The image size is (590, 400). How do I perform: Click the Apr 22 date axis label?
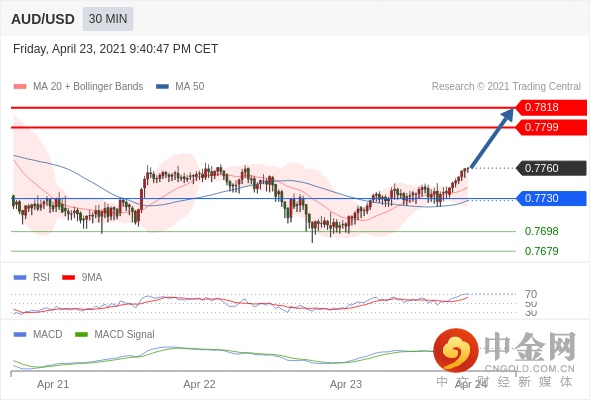click(199, 385)
